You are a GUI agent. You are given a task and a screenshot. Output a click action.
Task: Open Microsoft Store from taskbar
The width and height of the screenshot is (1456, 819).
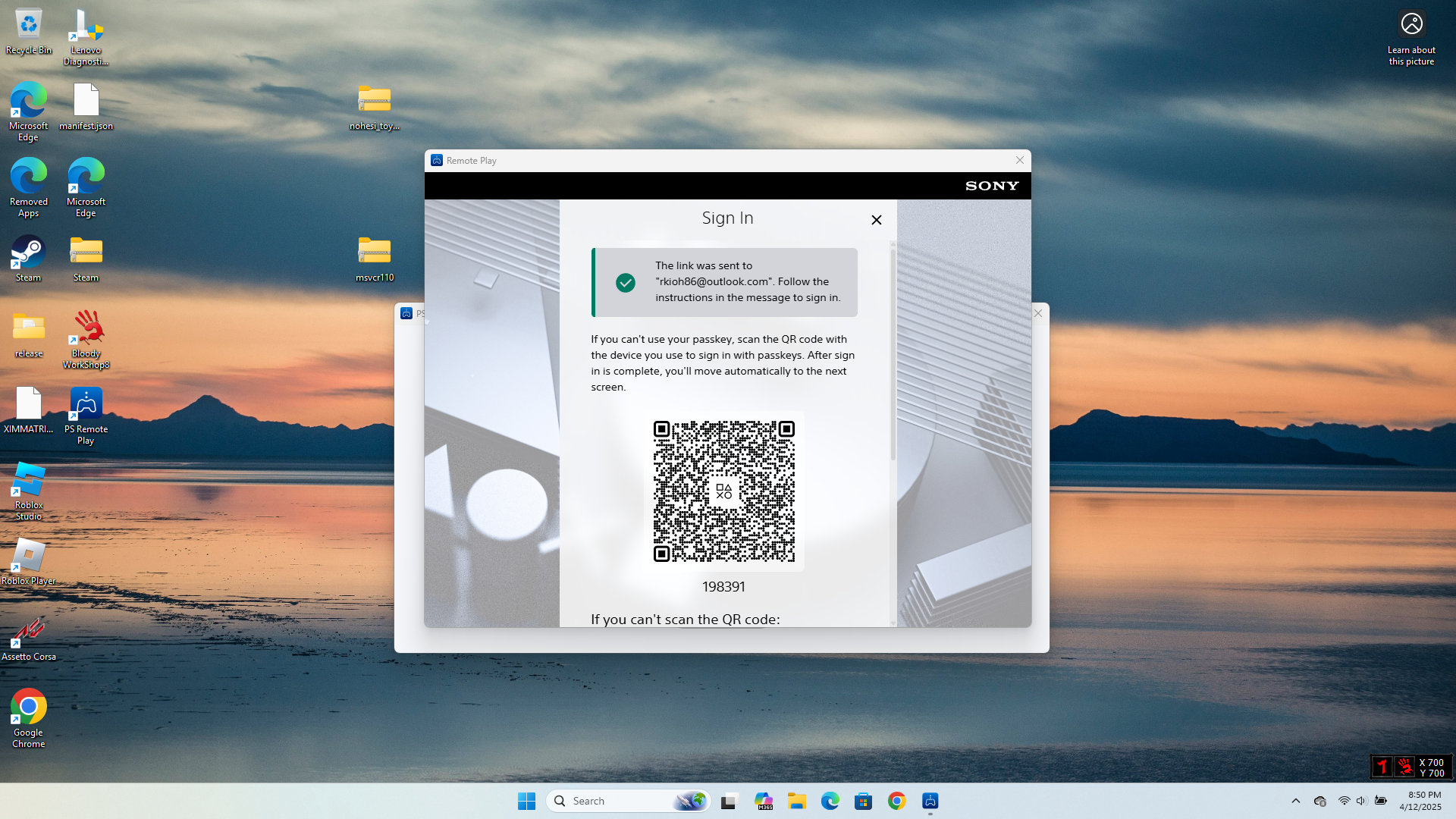coord(864,801)
